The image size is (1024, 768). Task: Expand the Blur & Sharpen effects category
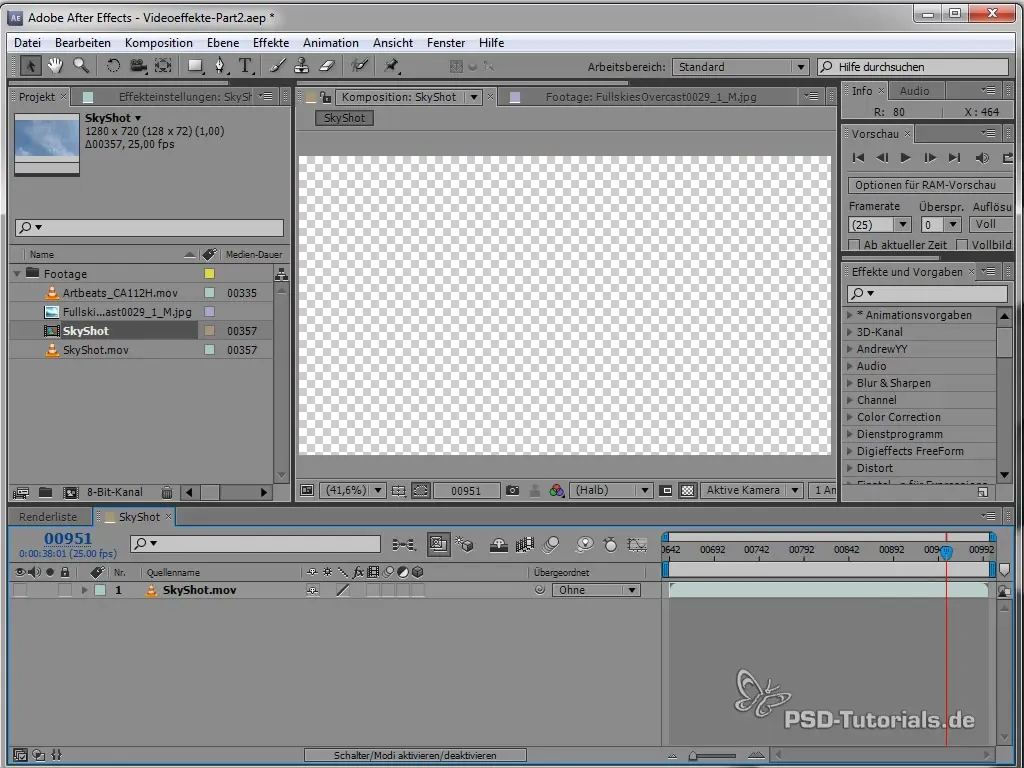coord(850,383)
